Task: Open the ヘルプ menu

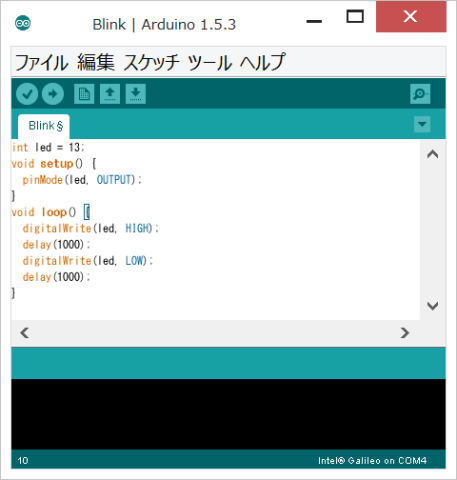Action: tap(262, 62)
